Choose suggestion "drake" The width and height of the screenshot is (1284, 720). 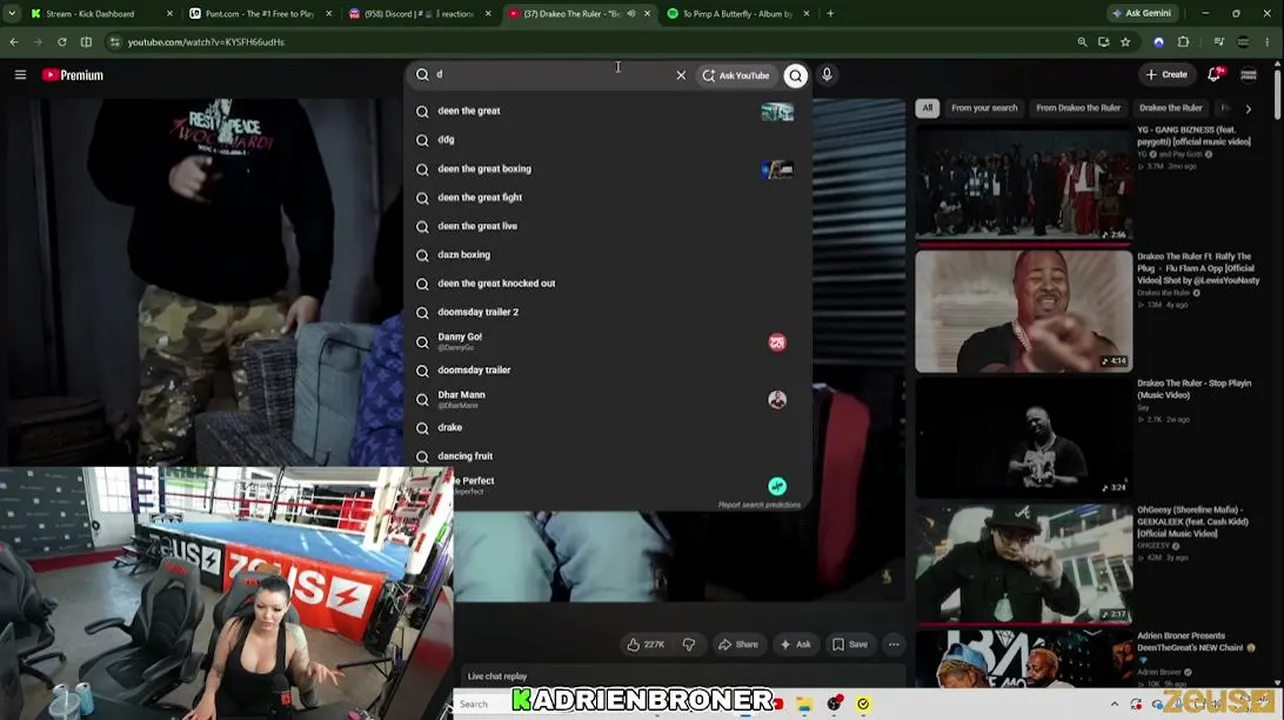pos(609,428)
